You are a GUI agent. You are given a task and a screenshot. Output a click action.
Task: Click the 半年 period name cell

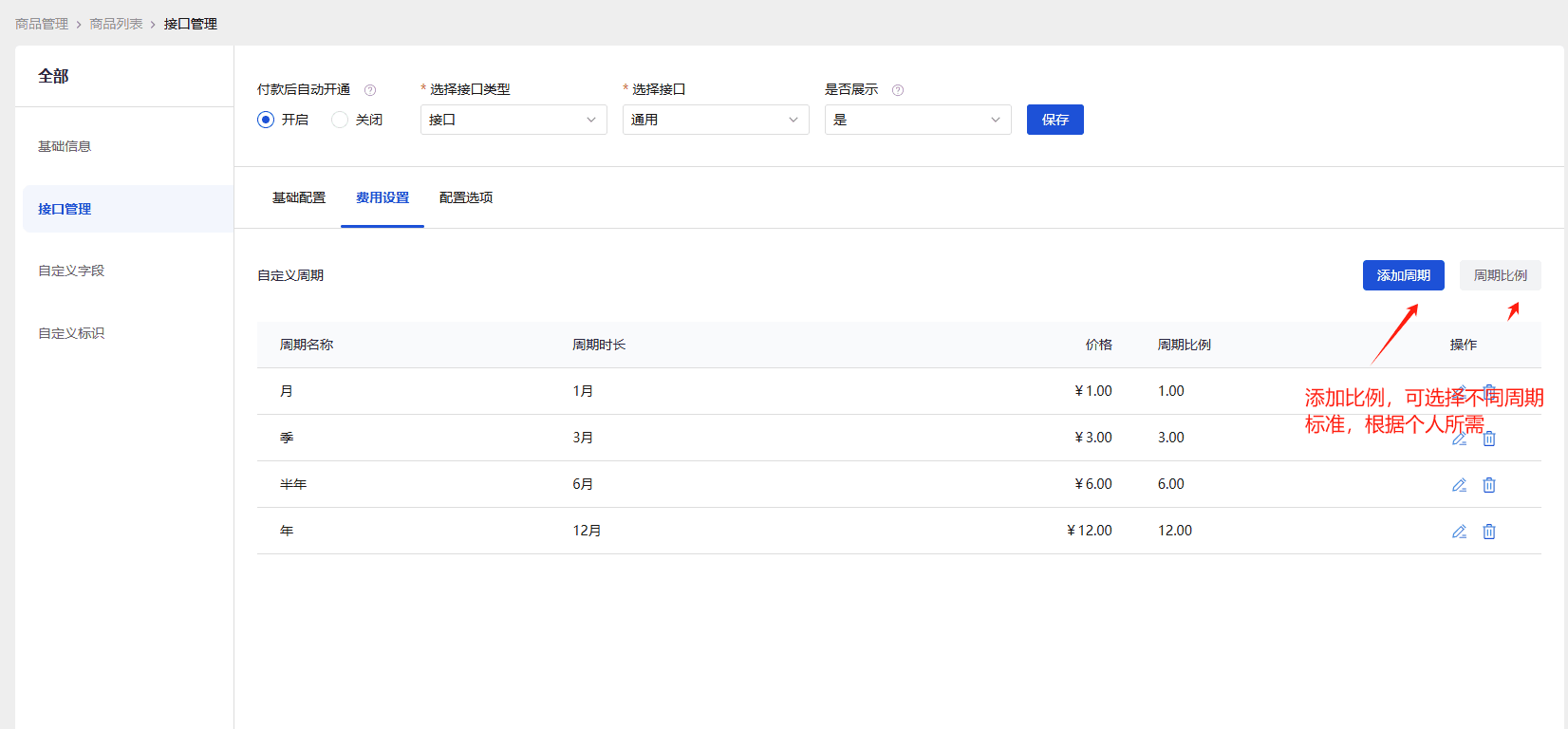293,484
